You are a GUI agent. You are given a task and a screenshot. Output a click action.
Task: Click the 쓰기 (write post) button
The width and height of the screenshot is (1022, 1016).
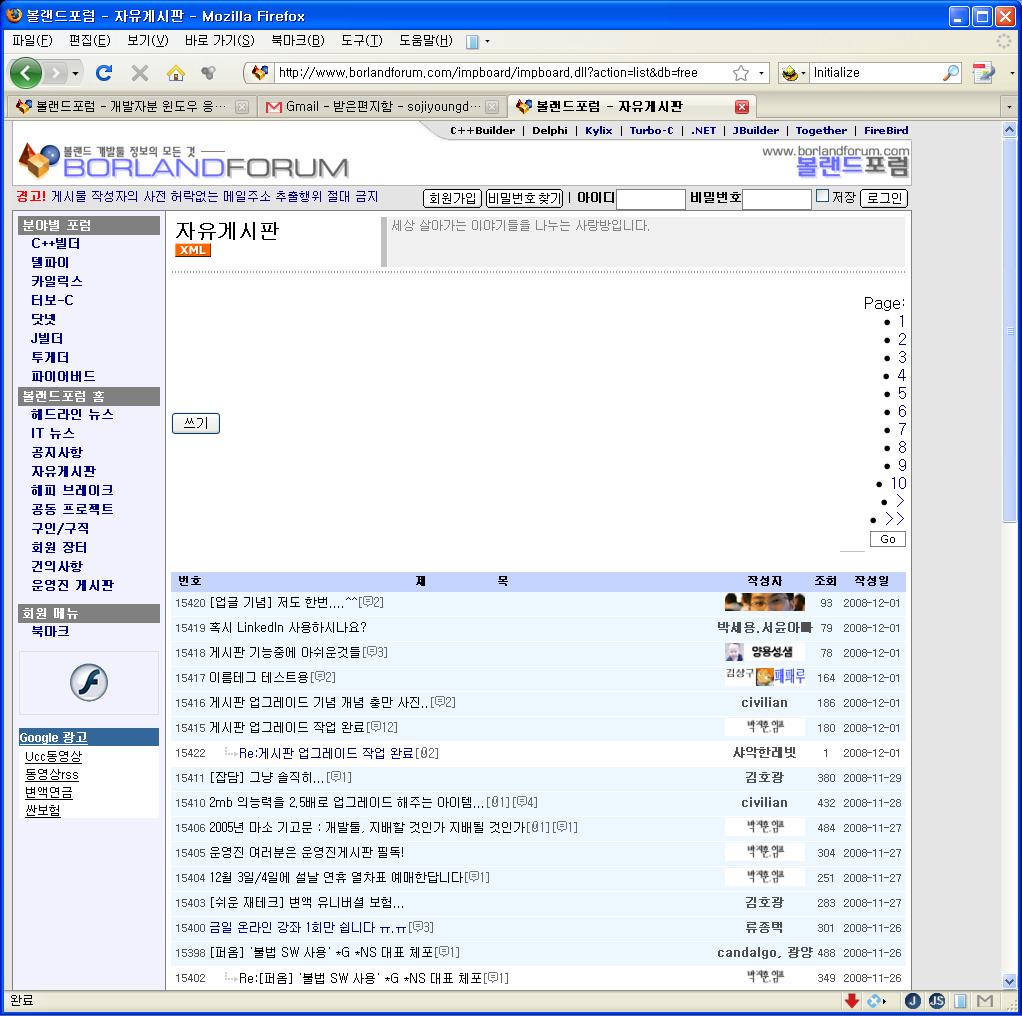(x=196, y=424)
